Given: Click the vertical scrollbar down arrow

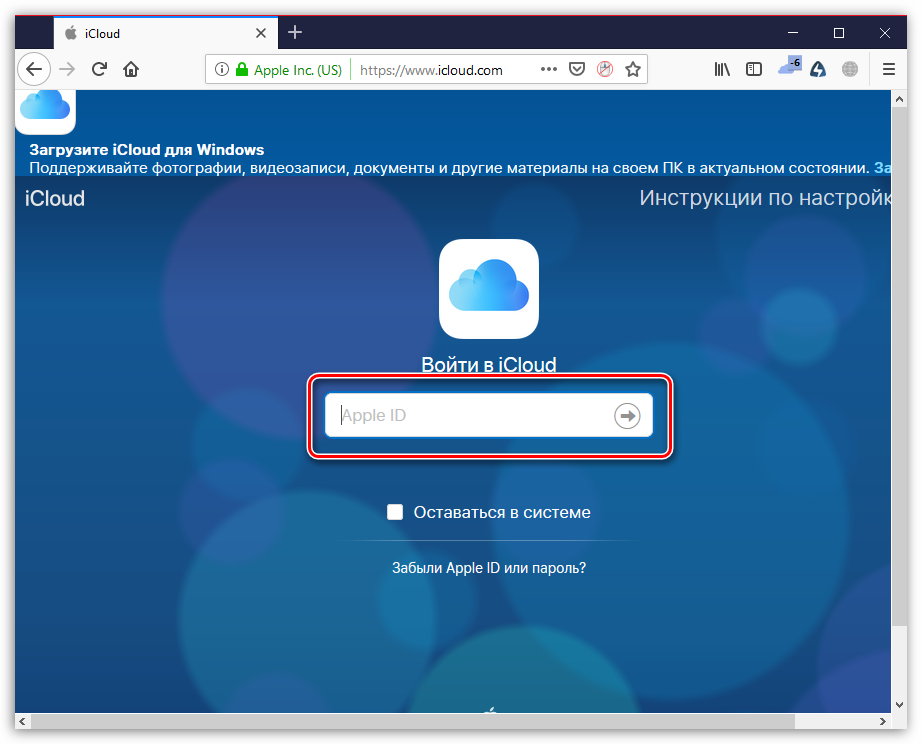Looking at the screenshot, I should tap(899, 705).
